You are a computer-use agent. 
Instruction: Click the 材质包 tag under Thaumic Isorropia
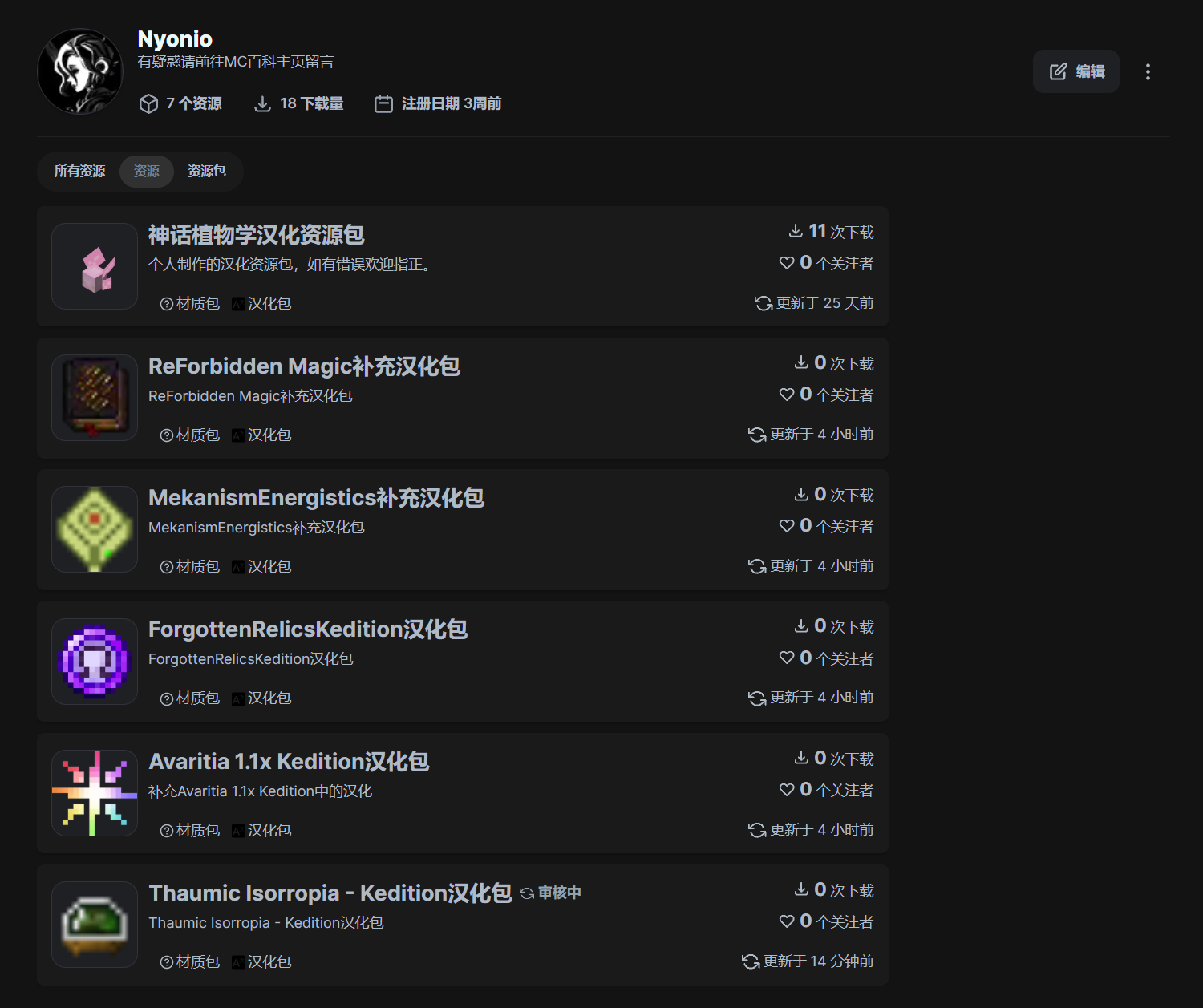190,962
